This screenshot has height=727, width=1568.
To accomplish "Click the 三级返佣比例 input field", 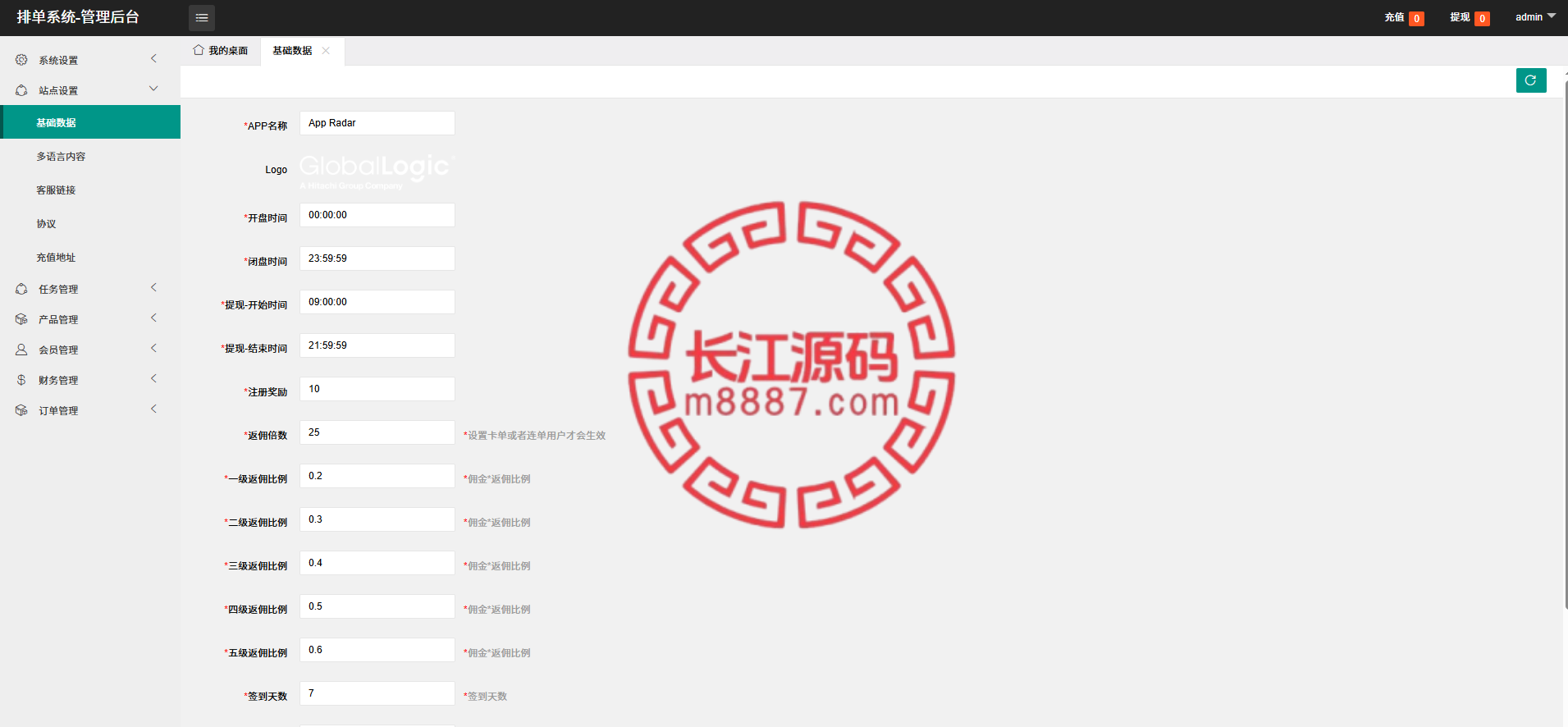I will point(377,563).
